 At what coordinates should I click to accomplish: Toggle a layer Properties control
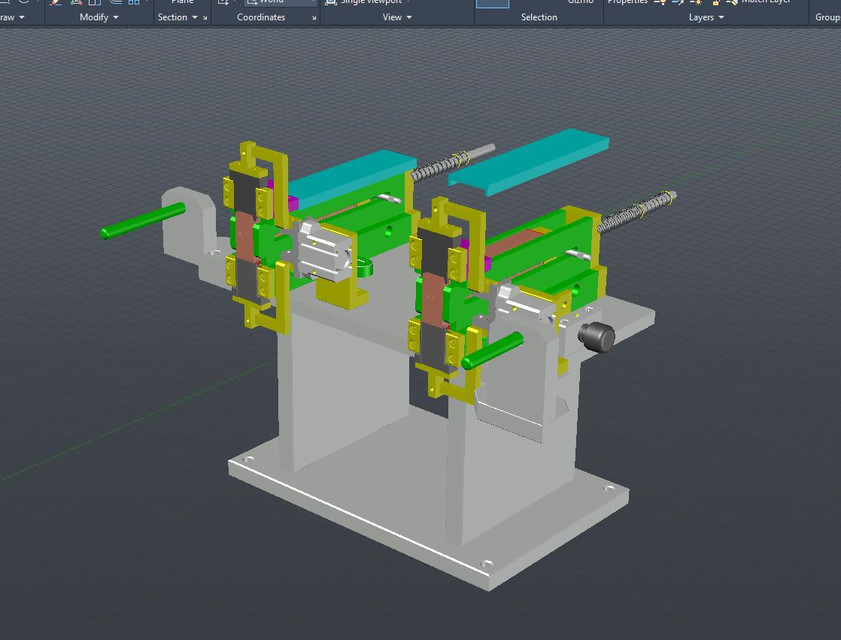(631, 2)
